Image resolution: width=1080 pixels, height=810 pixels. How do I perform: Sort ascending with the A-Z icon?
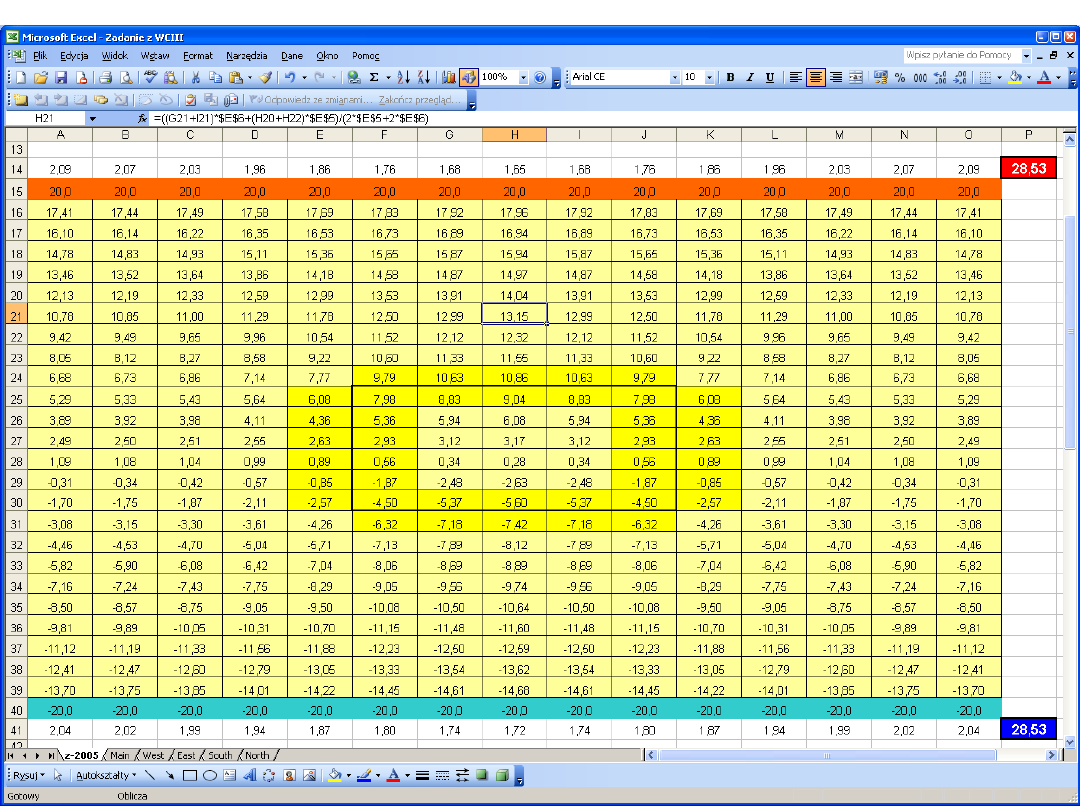tap(403, 77)
